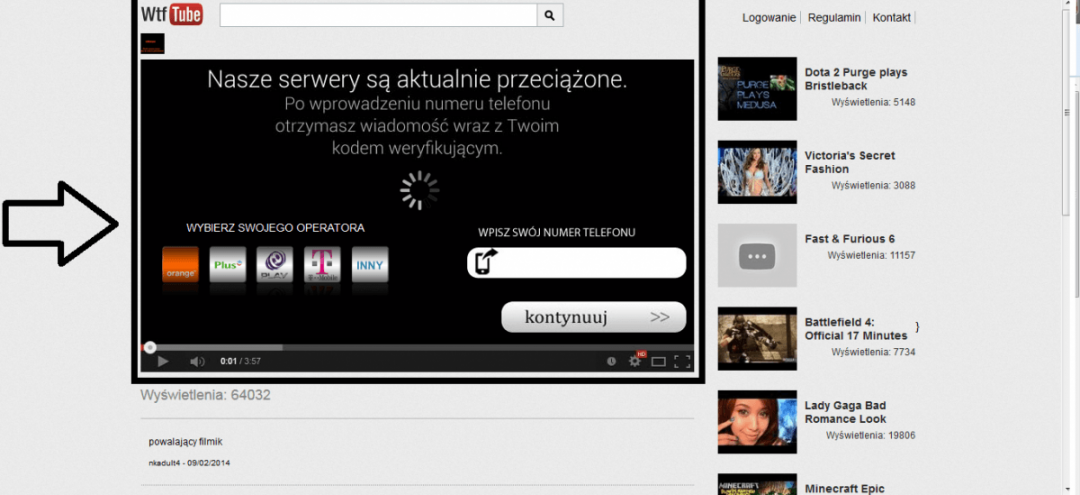Click the watch later clock icon
The image size is (1080, 495).
coord(611,361)
